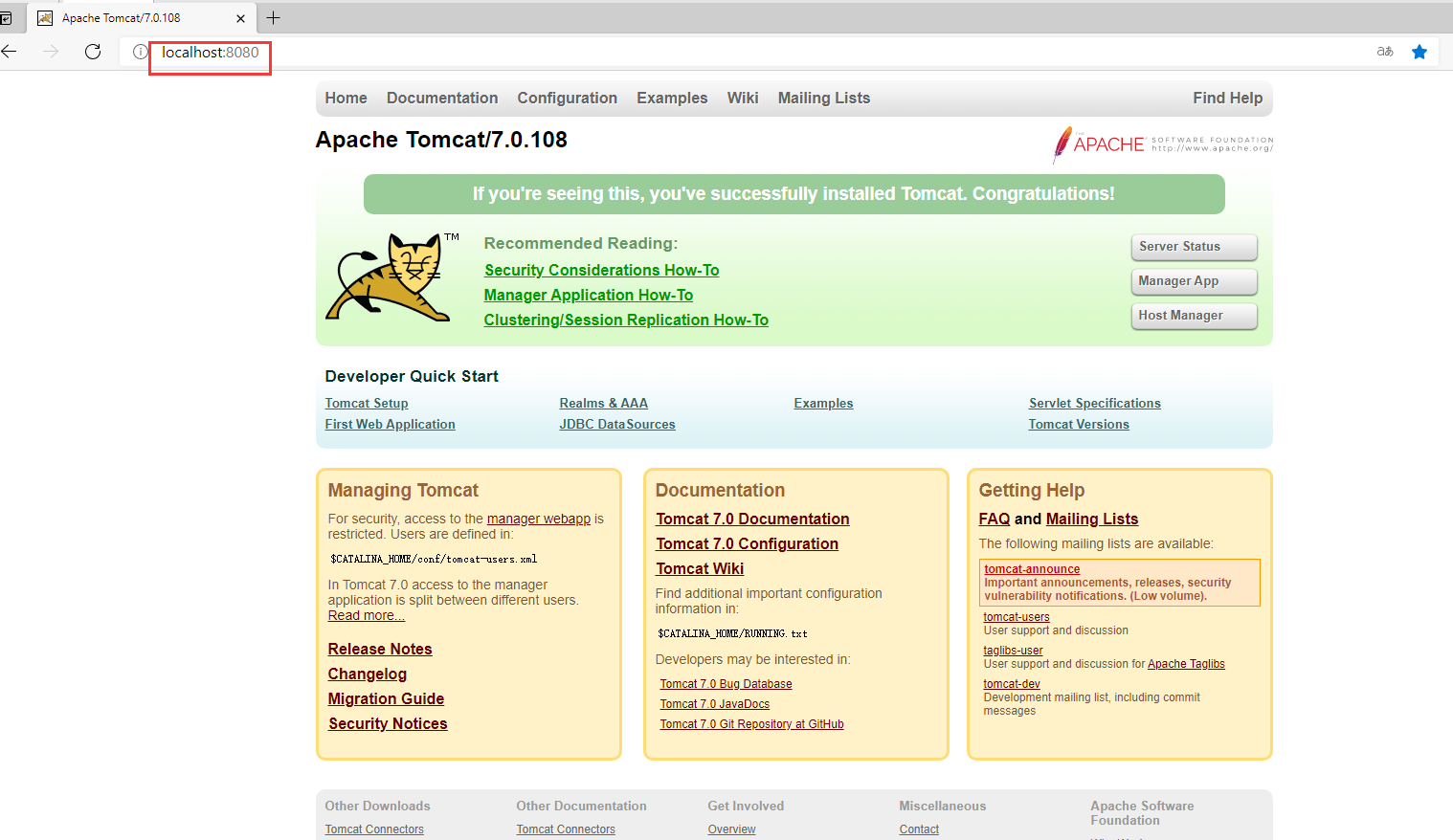Viewport: 1453px width, 840px height.
Task: Click the browser forward arrow
Action: tap(51, 52)
